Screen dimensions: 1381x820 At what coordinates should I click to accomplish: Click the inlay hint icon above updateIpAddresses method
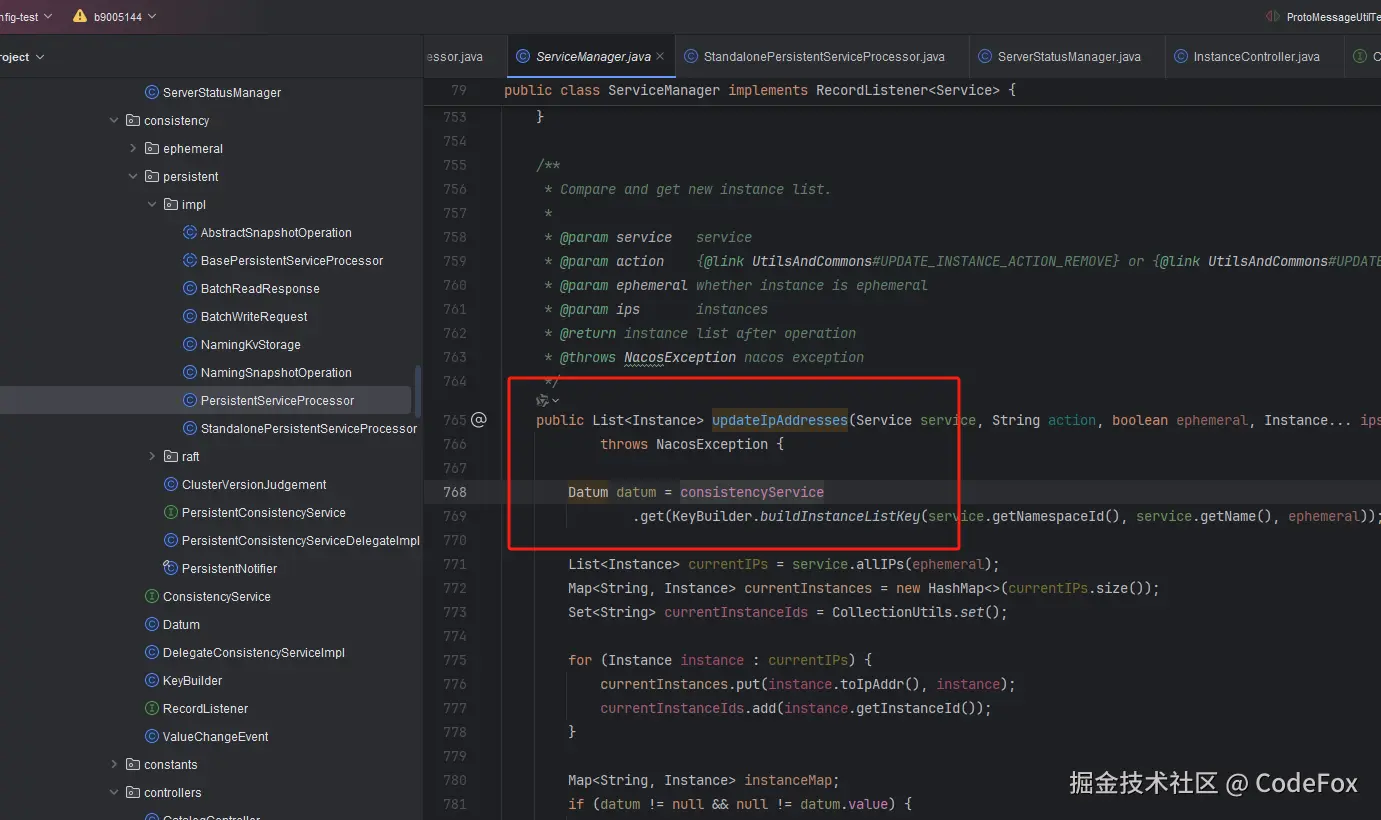pyautogui.click(x=543, y=400)
